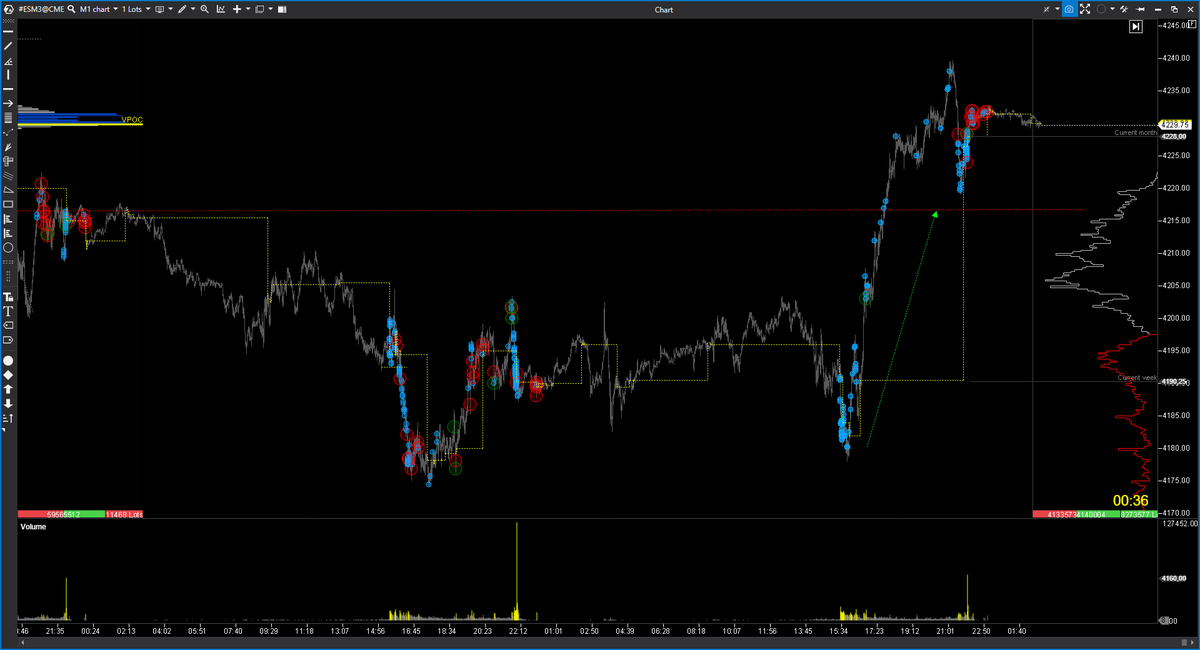Viewport: 1200px width, 650px height.
Task: Click the VPOC label on volume profile
Action: click(132, 120)
